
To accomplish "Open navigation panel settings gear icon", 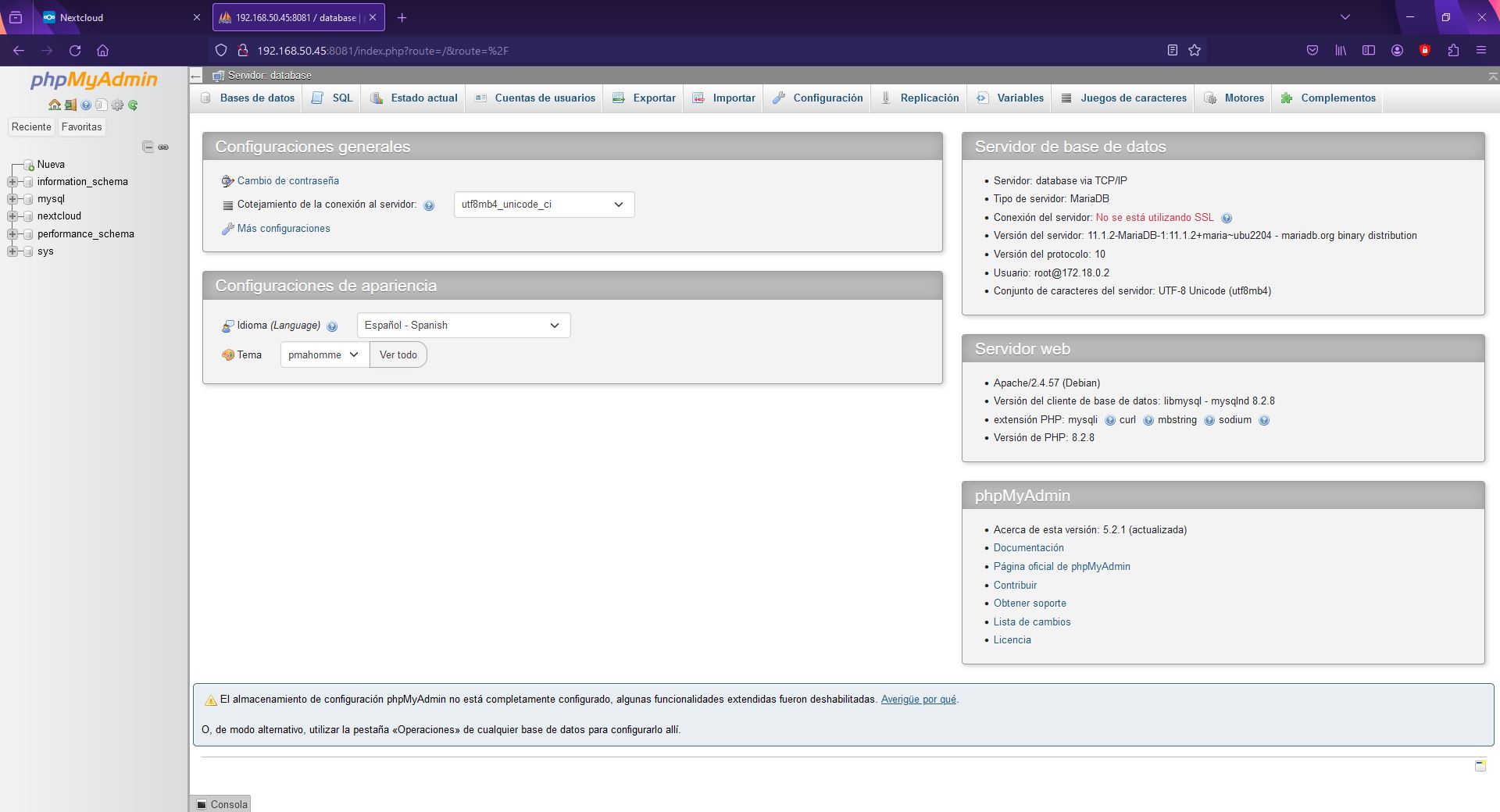I will pos(117,105).
